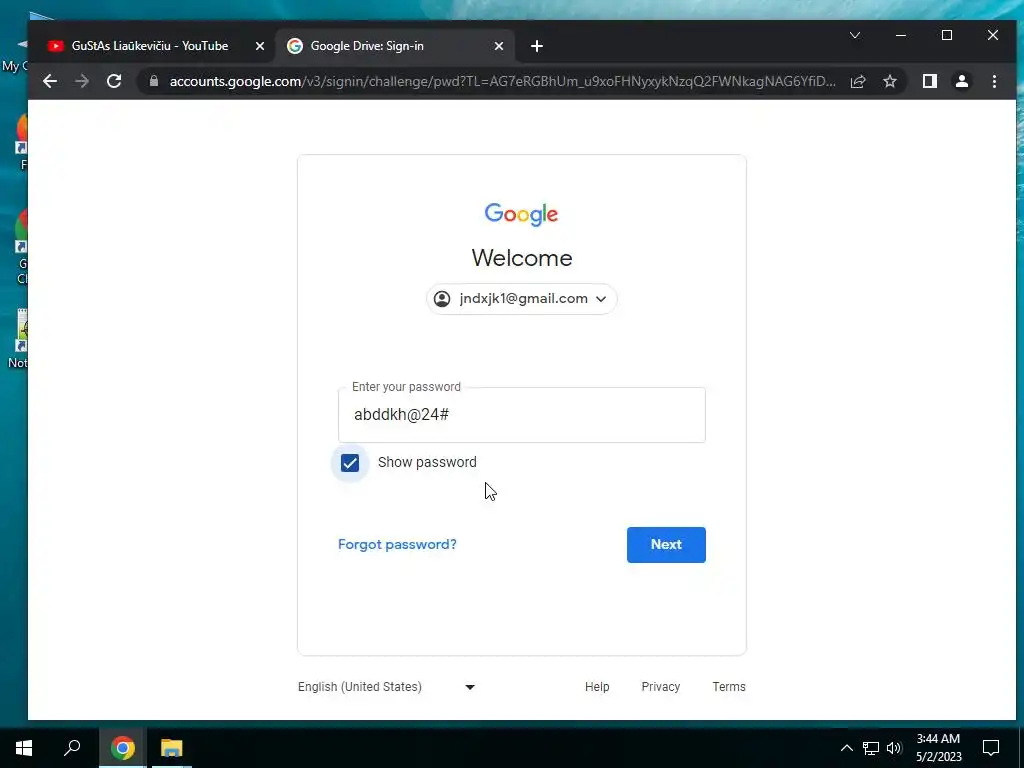The width and height of the screenshot is (1024, 768).
Task: Click the browser Back arrow
Action: [50, 81]
